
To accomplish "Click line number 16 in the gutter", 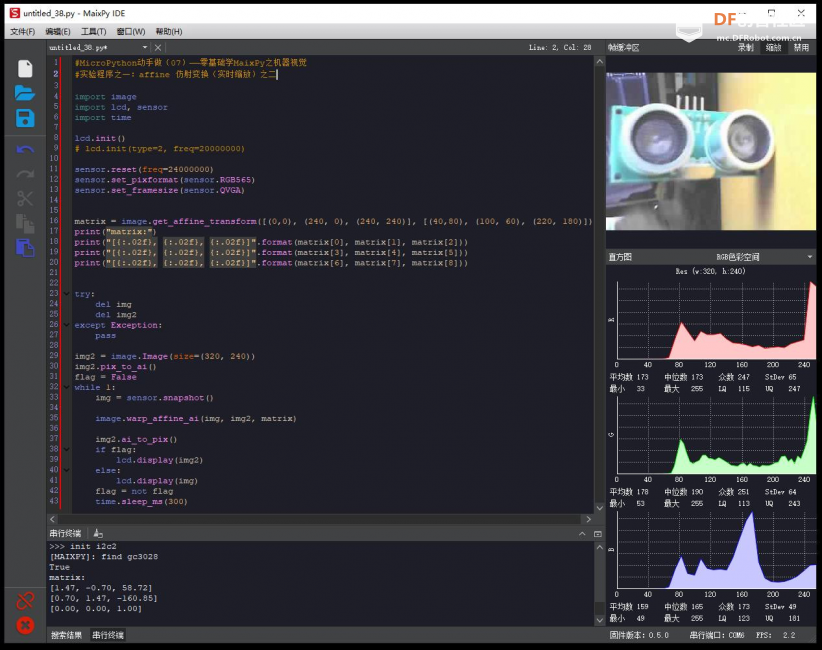I will (54, 221).
